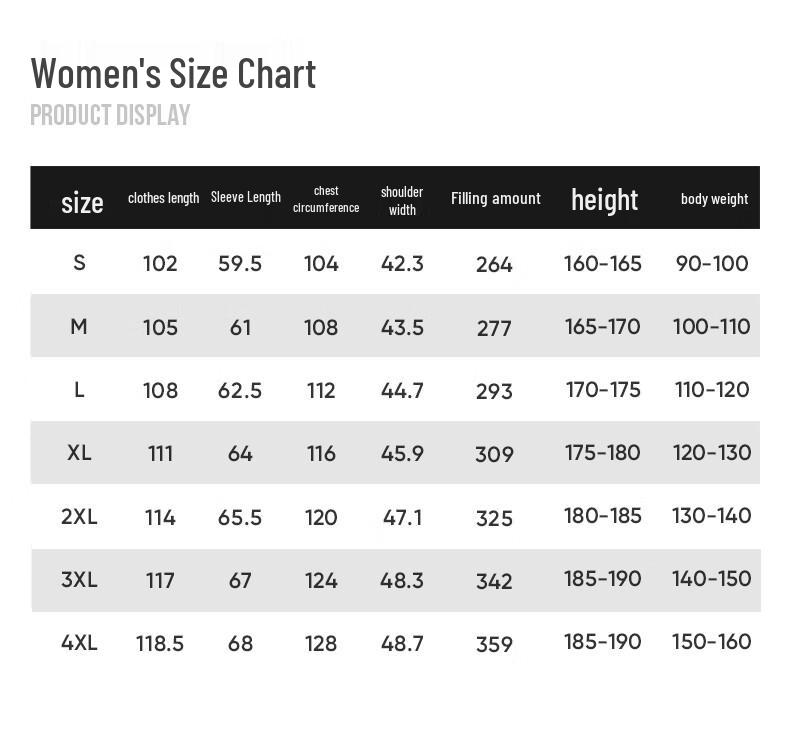Image resolution: width=790 pixels, height=740 pixels.
Task: Click the 62.5 sleeve length value
Action: click(240, 390)
